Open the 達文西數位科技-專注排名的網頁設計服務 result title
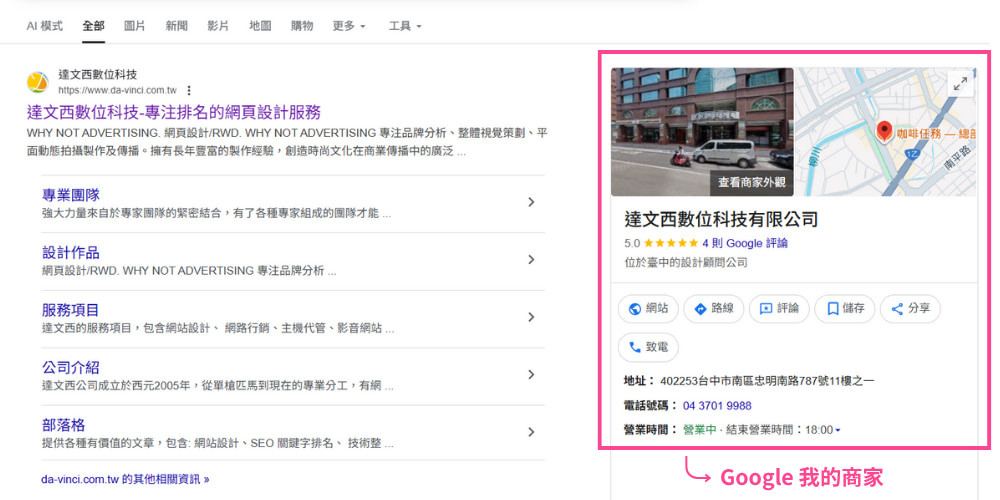The height and width of the screenshot is (500, 1000). (x=173, y=112)
